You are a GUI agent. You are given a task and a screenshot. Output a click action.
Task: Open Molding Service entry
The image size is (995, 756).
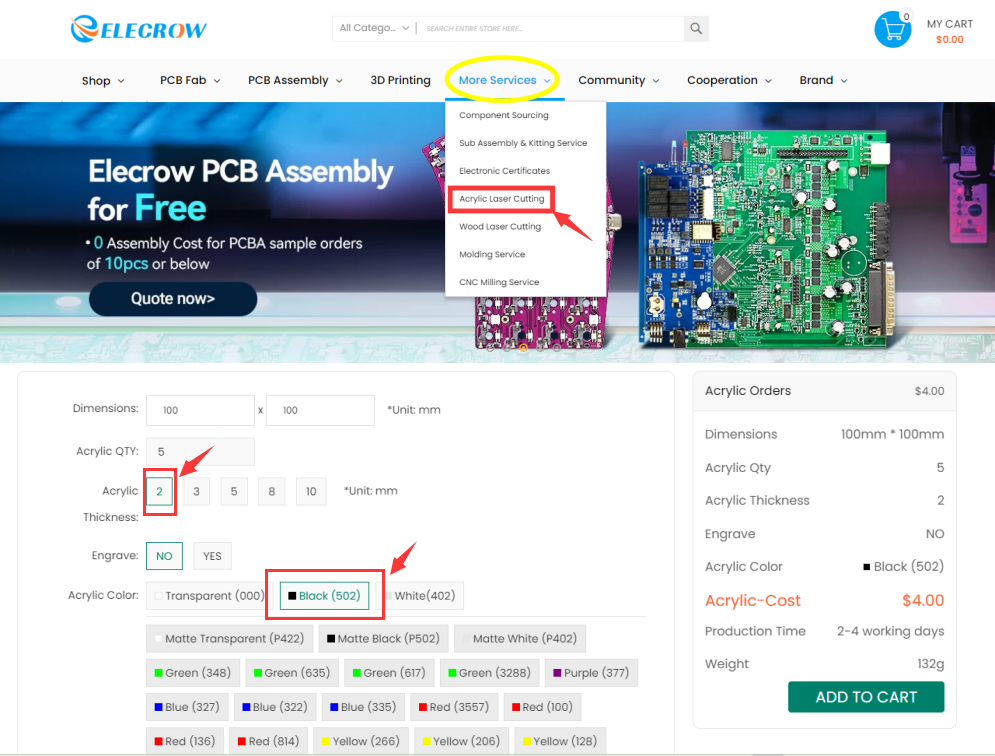coord(492,255)
